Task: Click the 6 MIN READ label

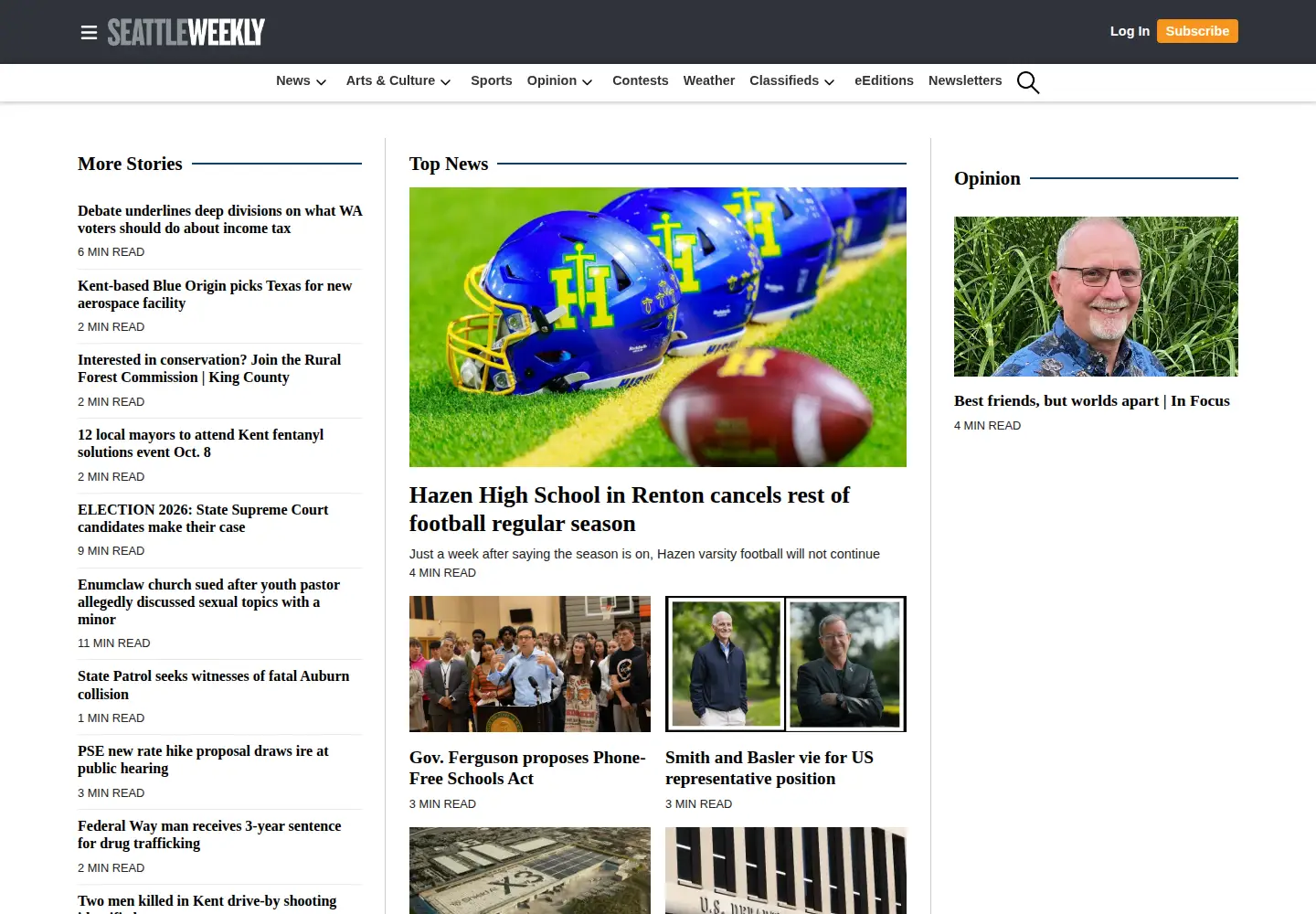Action: (111, 252)
